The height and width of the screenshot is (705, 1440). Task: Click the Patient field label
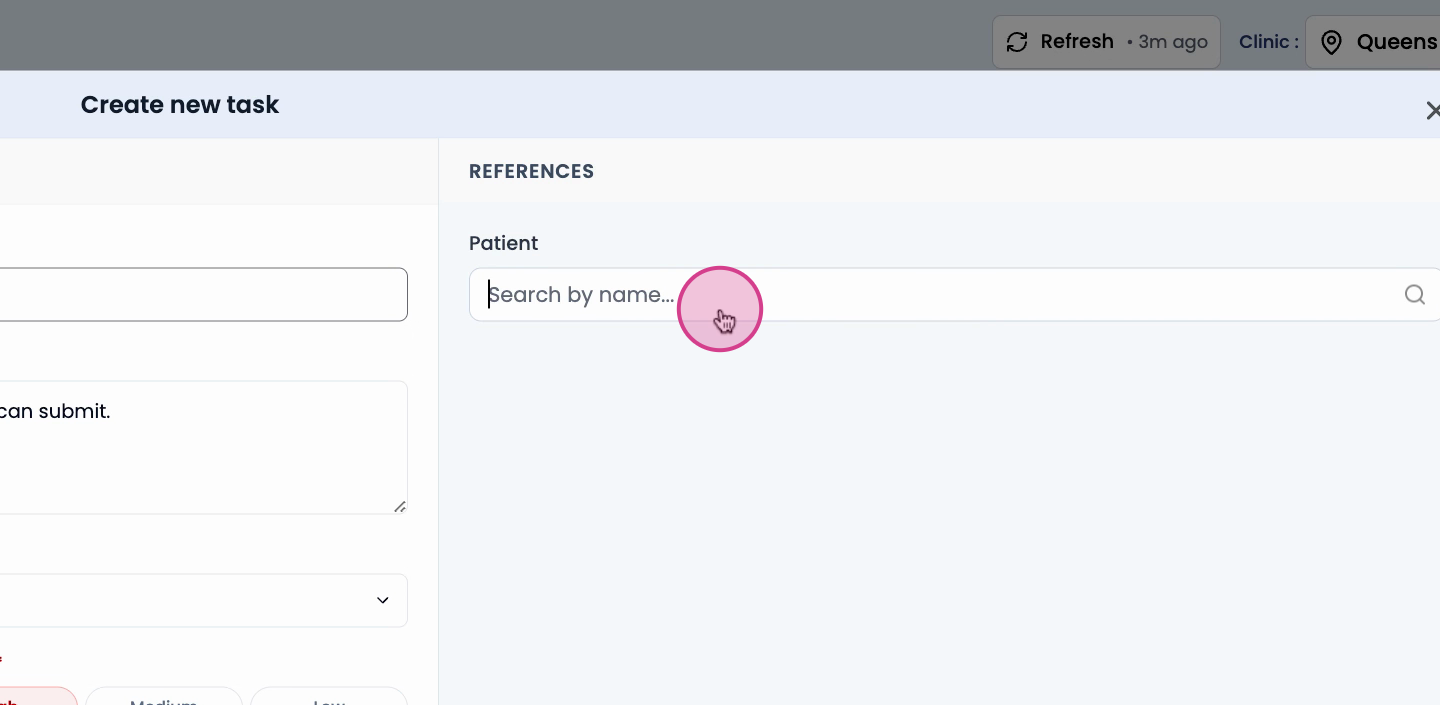pos(503,243)
